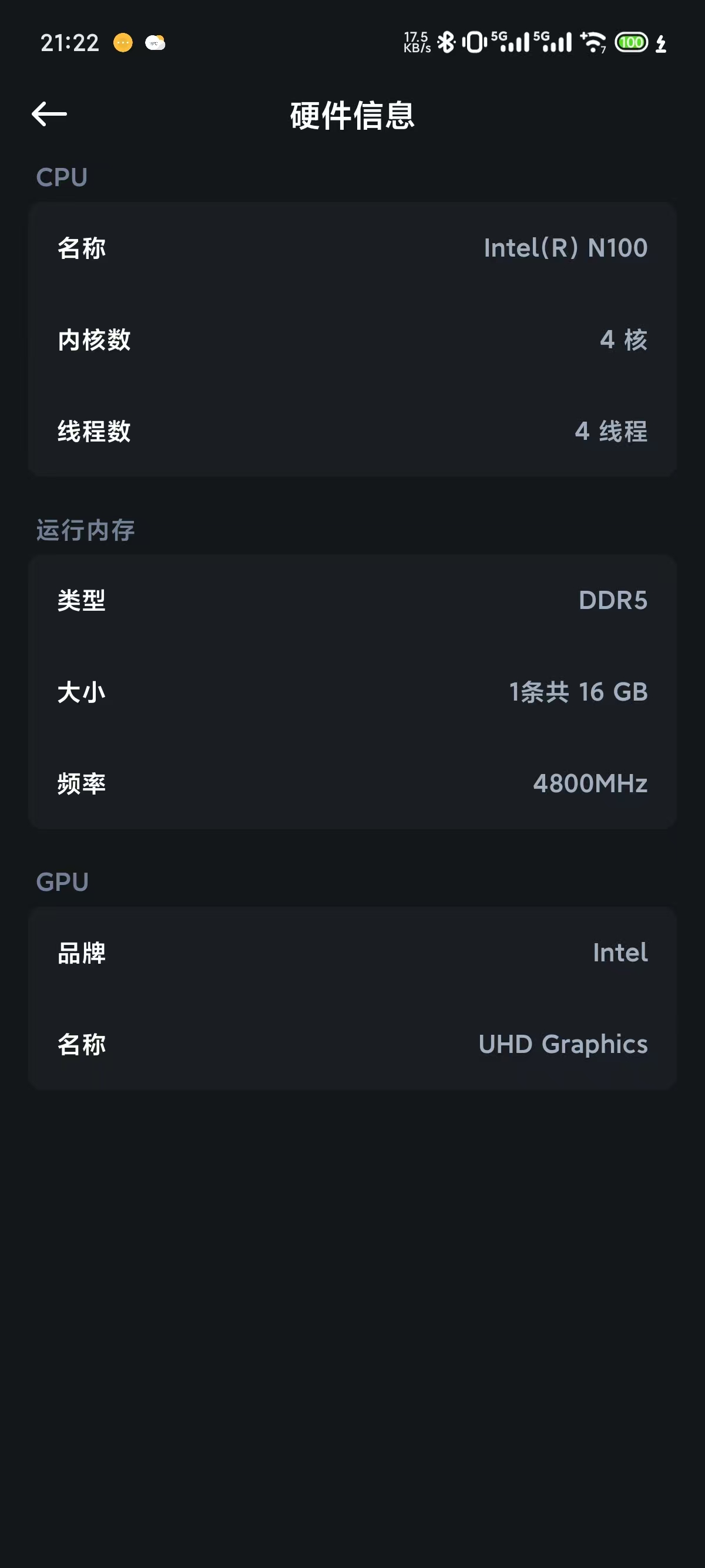The width and height of the screenshot is (705, 1568).
Task: Tap the 17.5 KB/s network speed indicator
Action: coord(417,43)
